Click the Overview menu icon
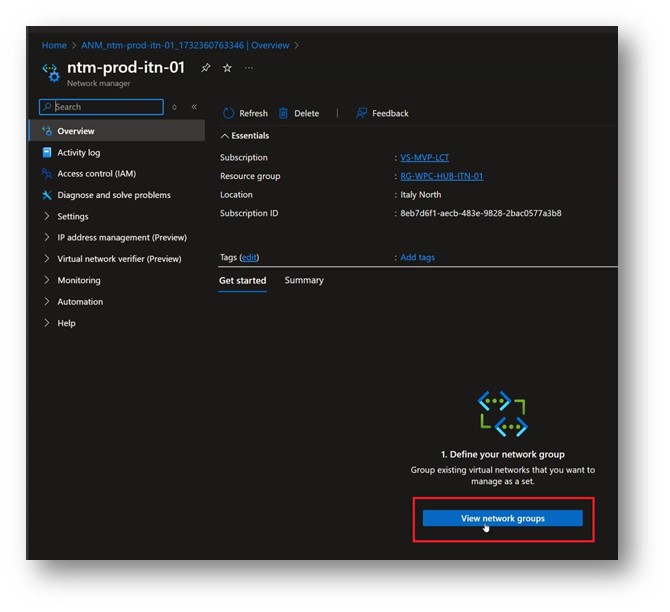This screenshot has height=612, width=670. coord(47,131)
